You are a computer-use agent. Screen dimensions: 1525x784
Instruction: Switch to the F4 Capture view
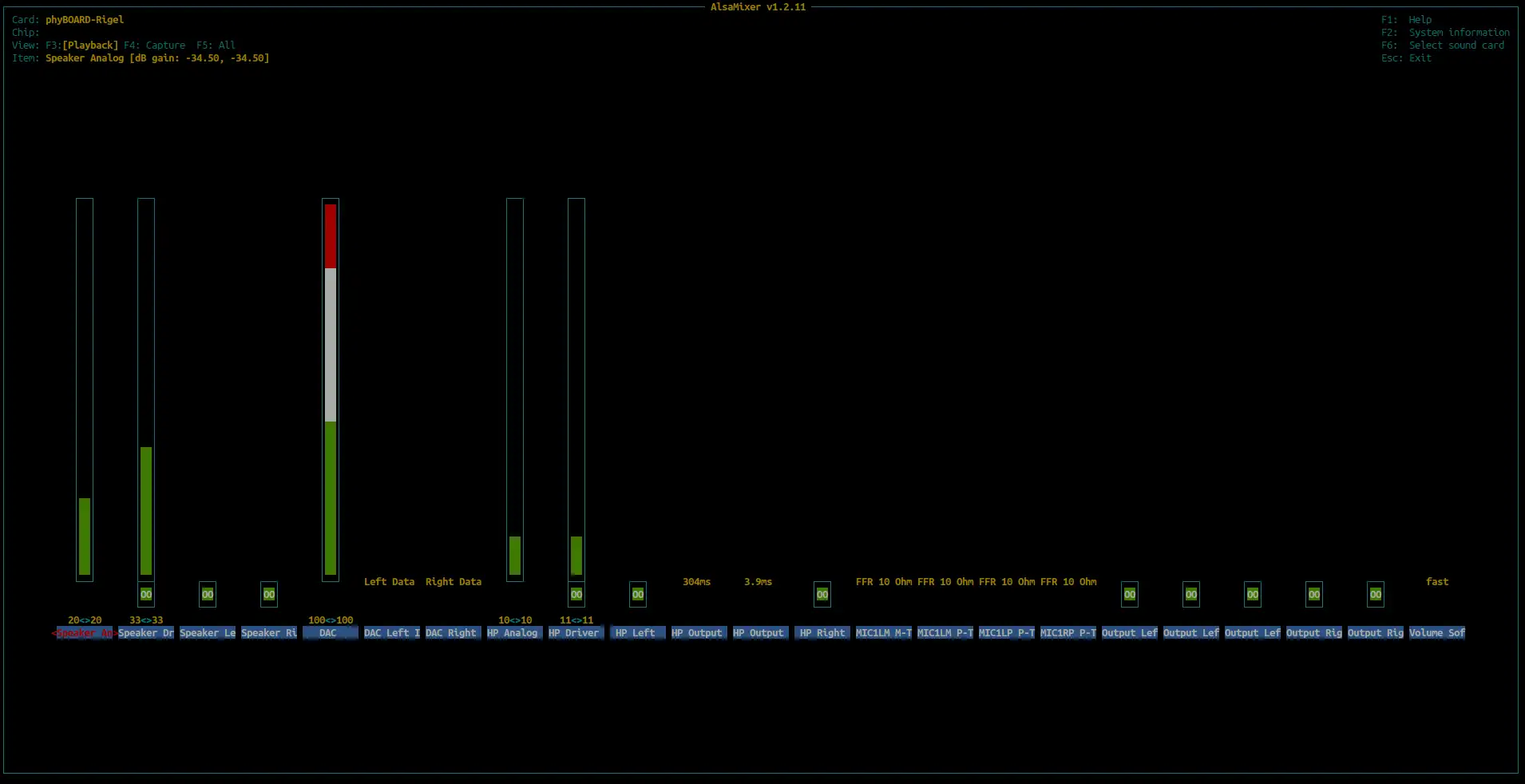point(155,46)
